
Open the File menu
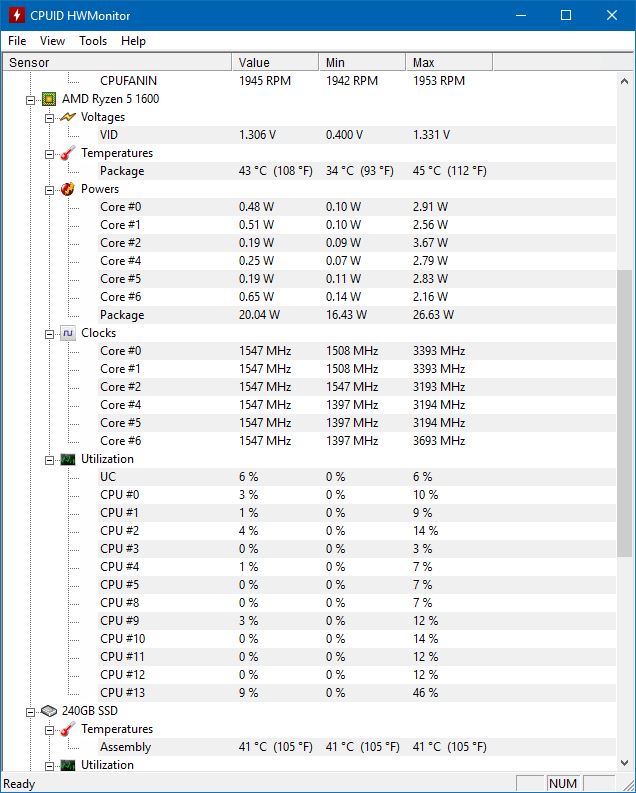point(17,41)
